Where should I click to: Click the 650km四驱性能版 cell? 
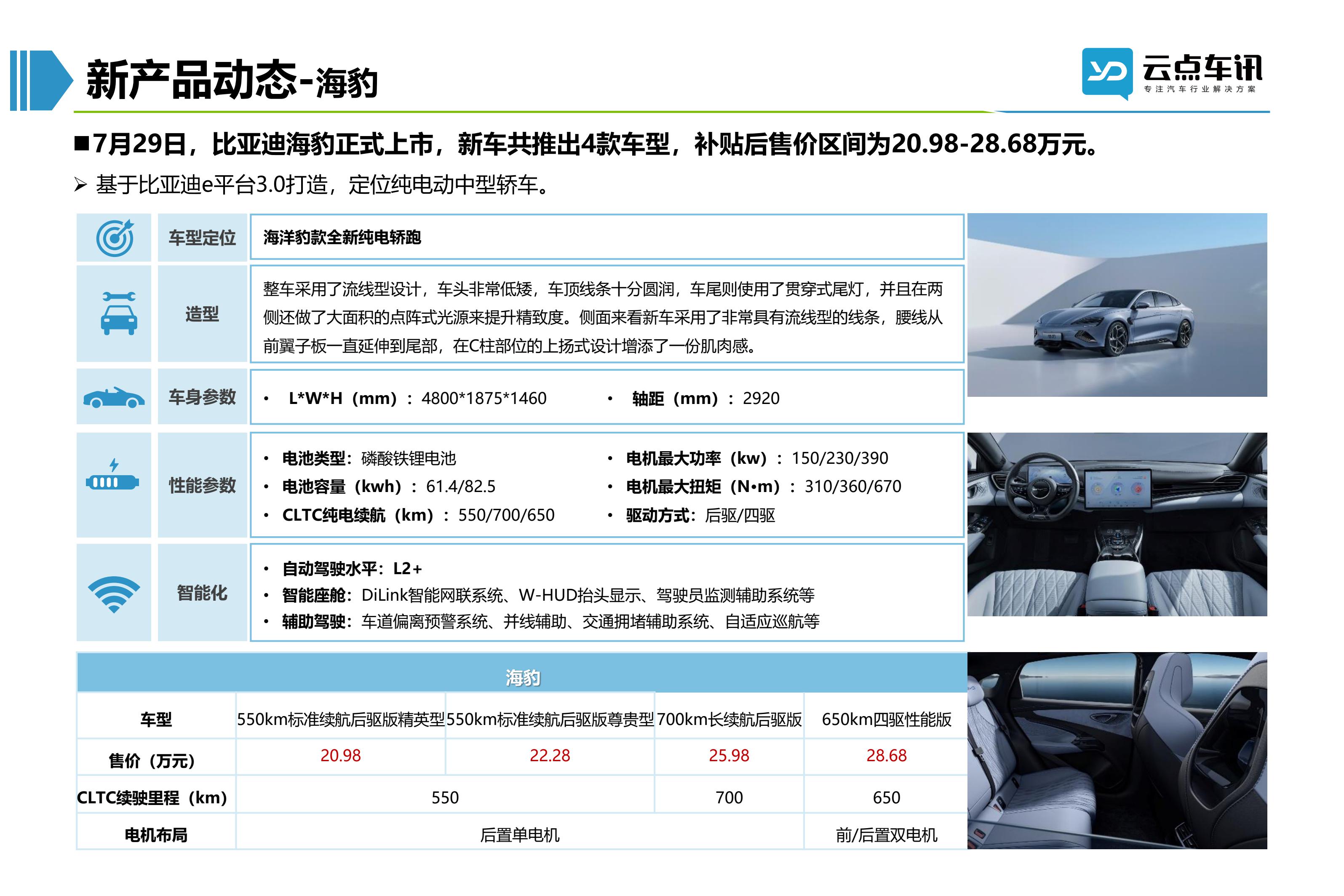[x=886, y=716]
